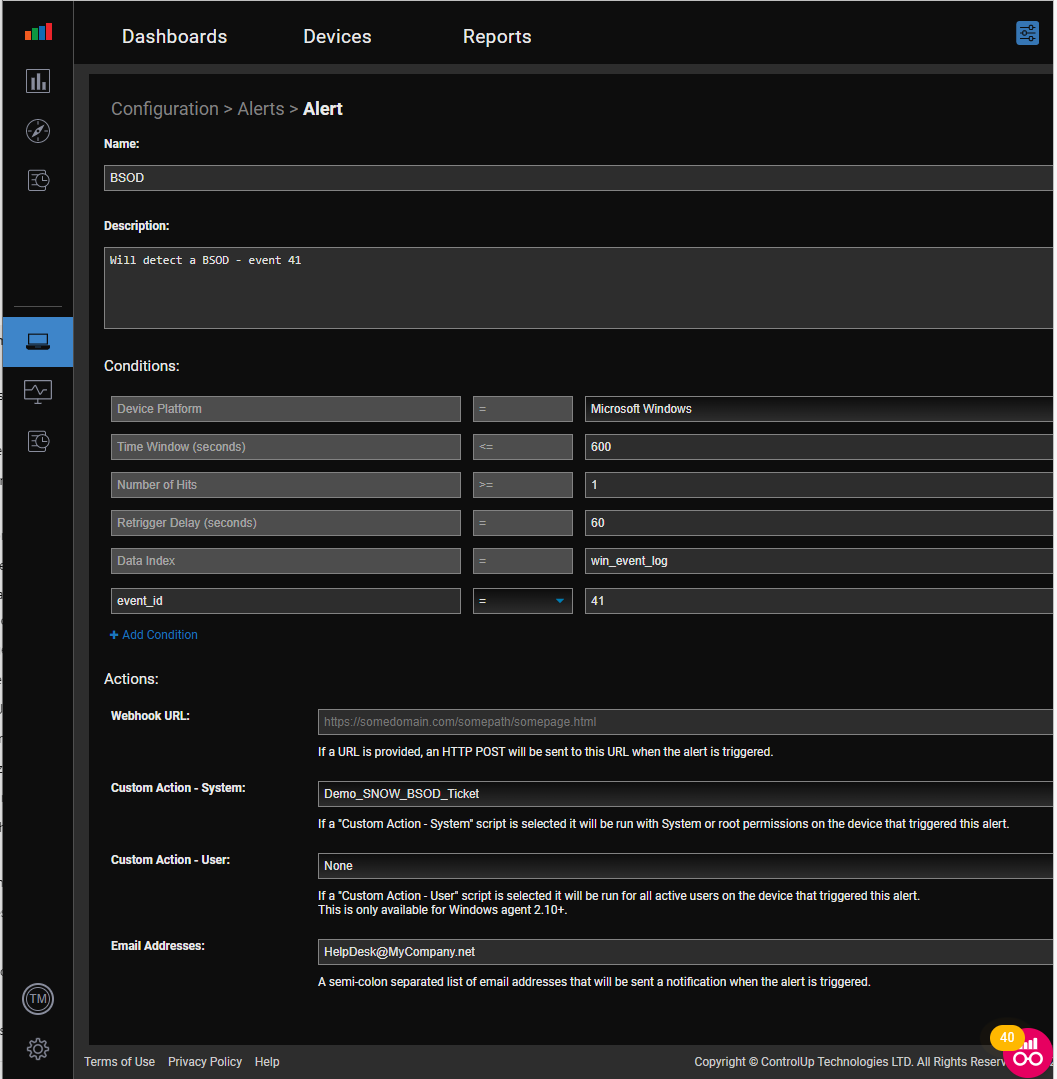Go to the Dashboards tab
This screenshot has width=1057, height=1079.
pos(174,36)
